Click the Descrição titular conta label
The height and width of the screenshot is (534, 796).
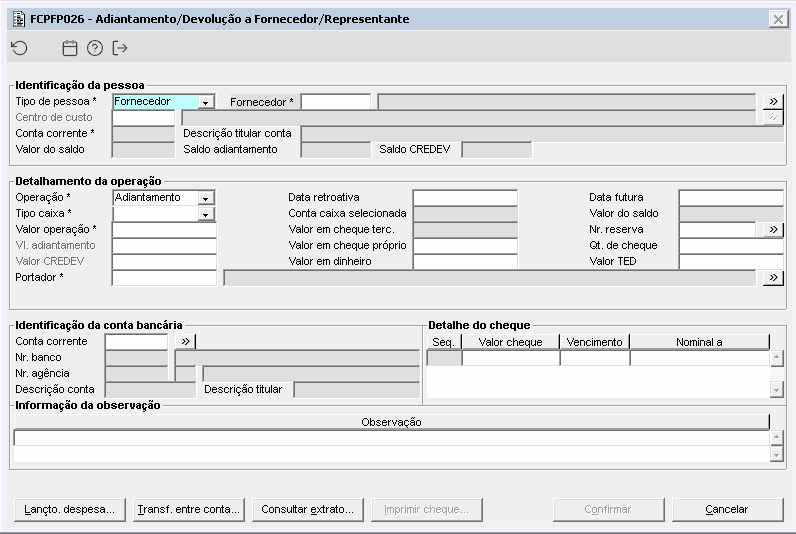tap(237, 134)
